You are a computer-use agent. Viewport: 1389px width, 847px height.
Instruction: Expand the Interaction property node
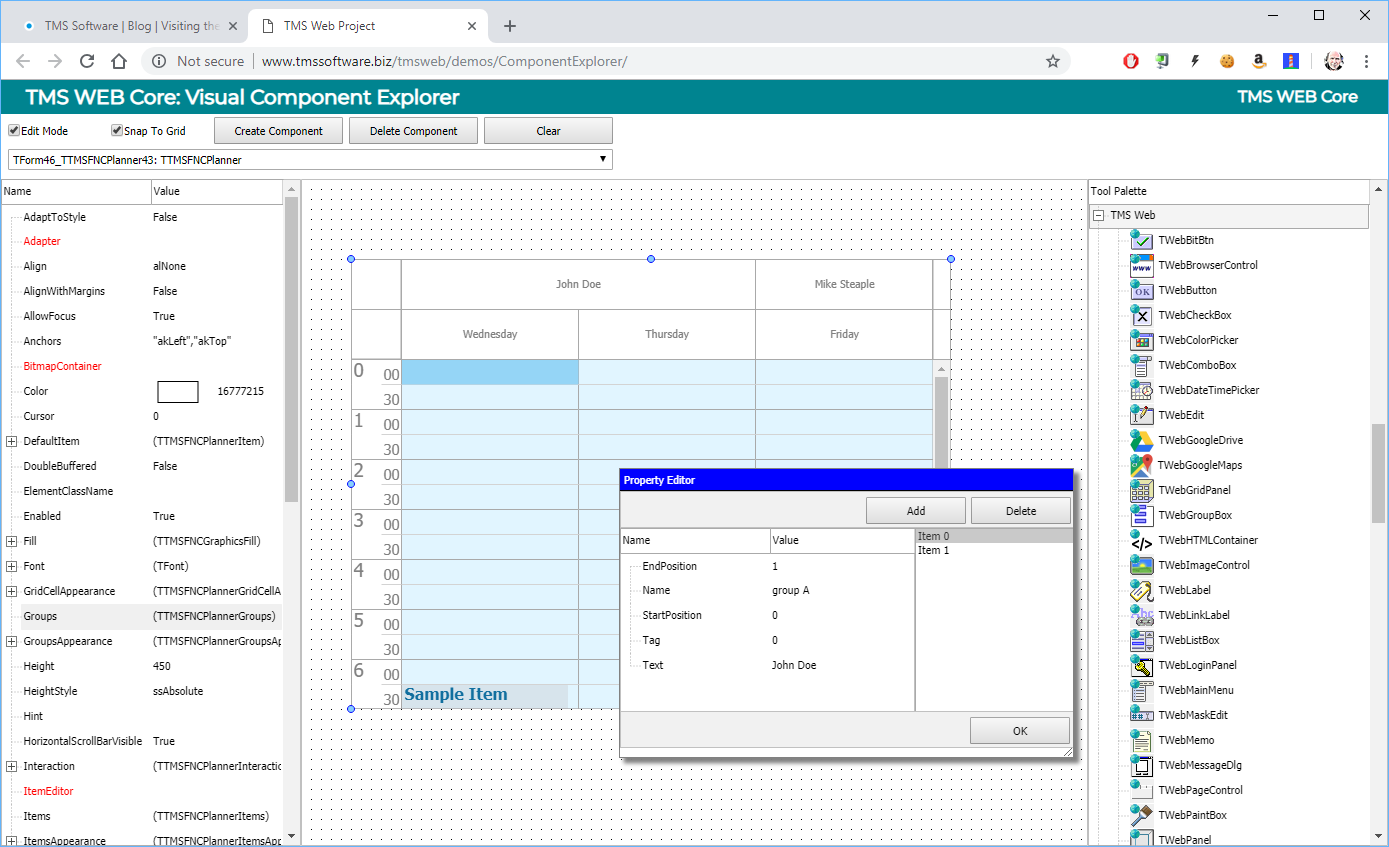[x=12, y=766]
